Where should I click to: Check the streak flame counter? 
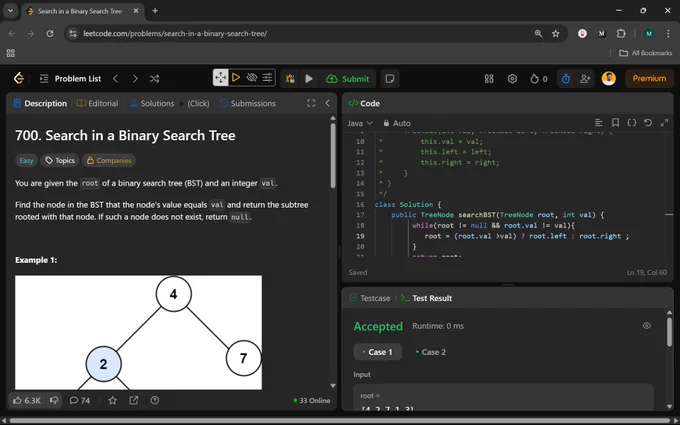[x=539, y=78]
